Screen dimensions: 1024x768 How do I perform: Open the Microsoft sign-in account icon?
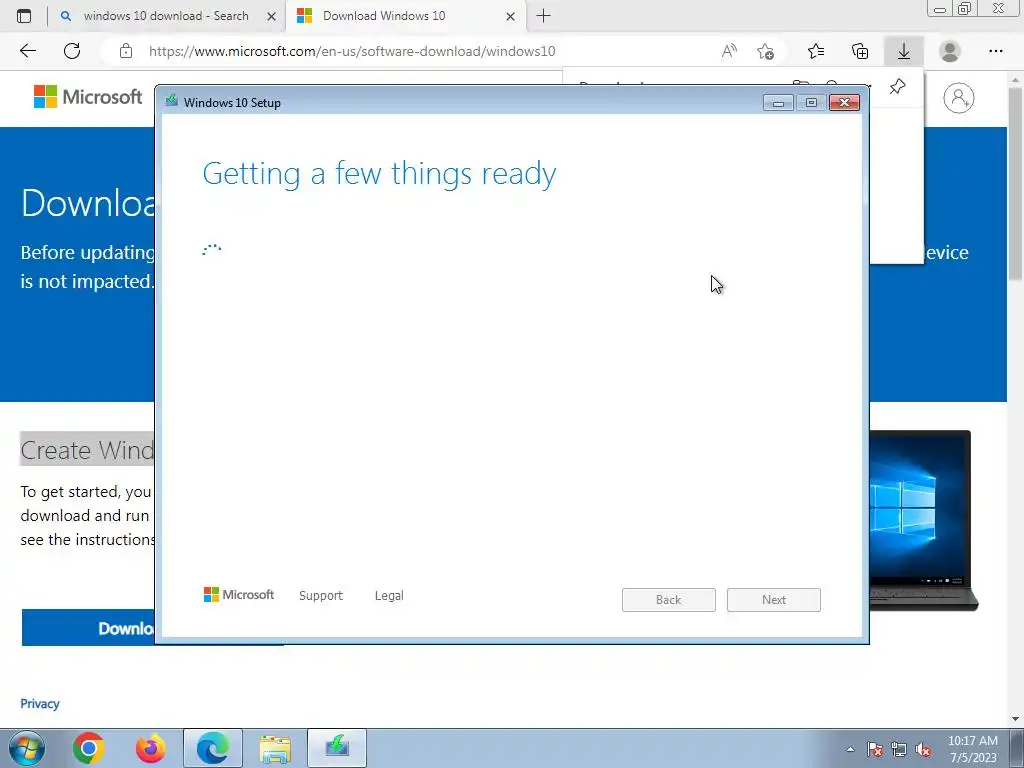(959, 98)
